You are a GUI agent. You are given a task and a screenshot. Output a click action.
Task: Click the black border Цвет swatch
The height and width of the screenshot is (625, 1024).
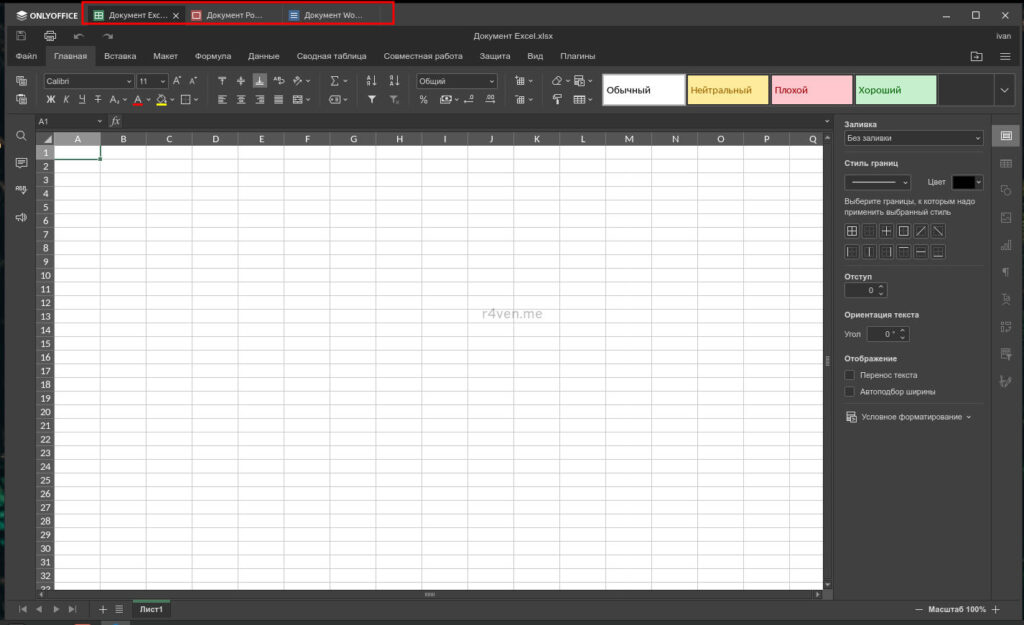[x=963, y=182]
